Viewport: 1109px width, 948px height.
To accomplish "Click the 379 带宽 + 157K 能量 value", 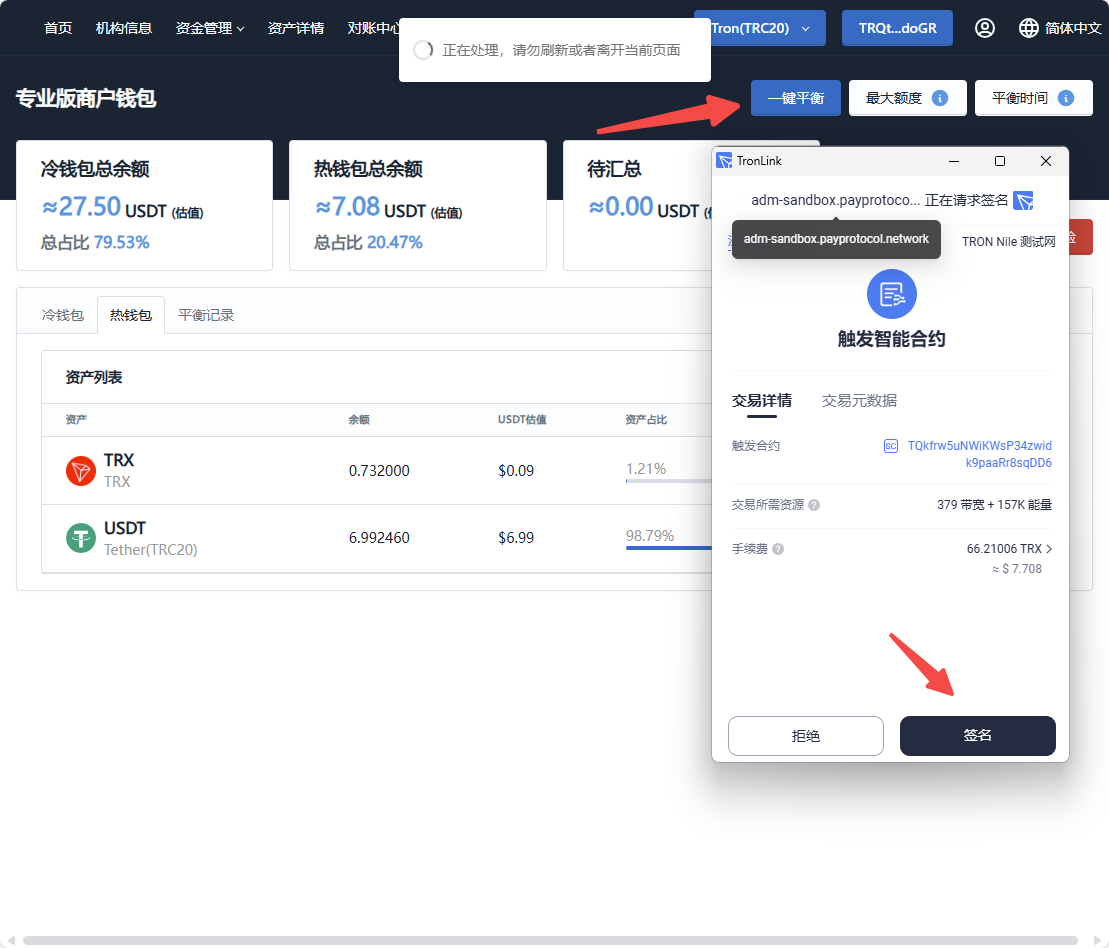I will [994, 505].
